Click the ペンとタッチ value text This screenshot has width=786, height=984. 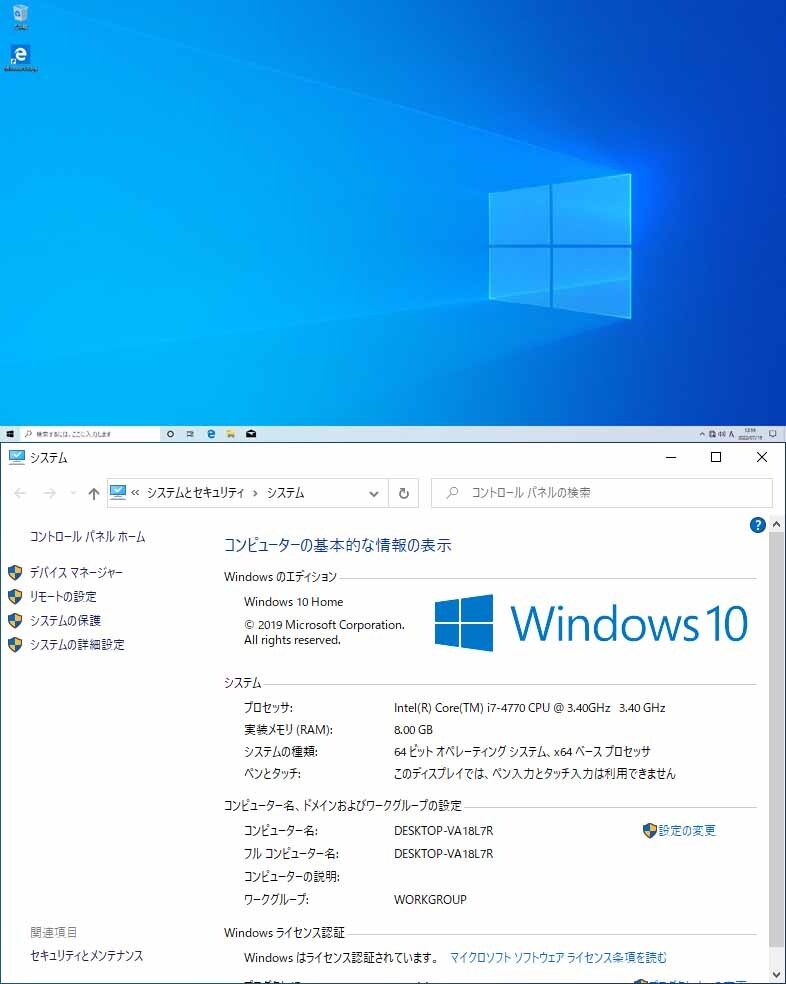click(x=534, y=774)
